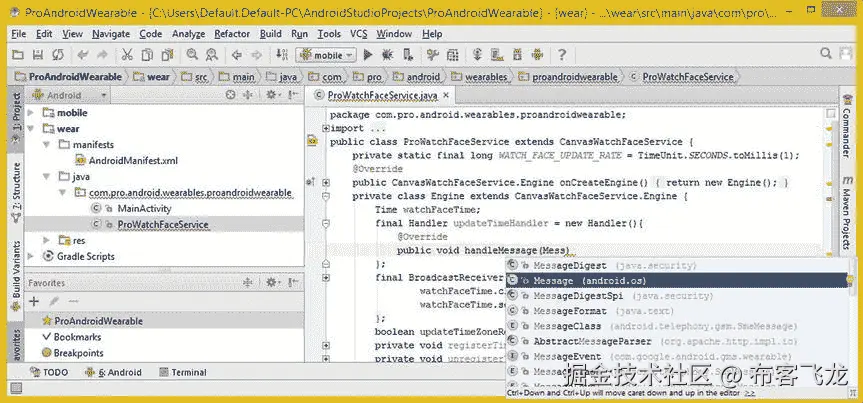This screenshot has height=403, width=863.
Task: Click the Search Everywhere magnifier
Action: [826, 53]
